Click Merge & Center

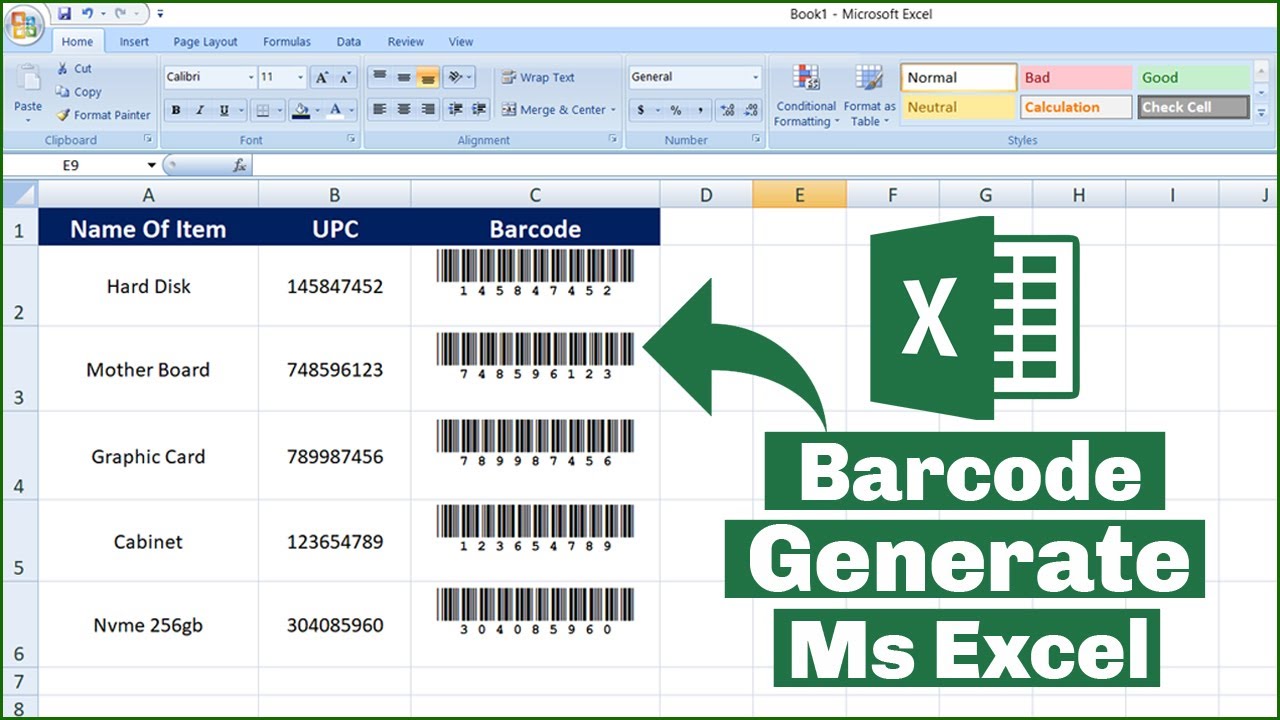558,110
